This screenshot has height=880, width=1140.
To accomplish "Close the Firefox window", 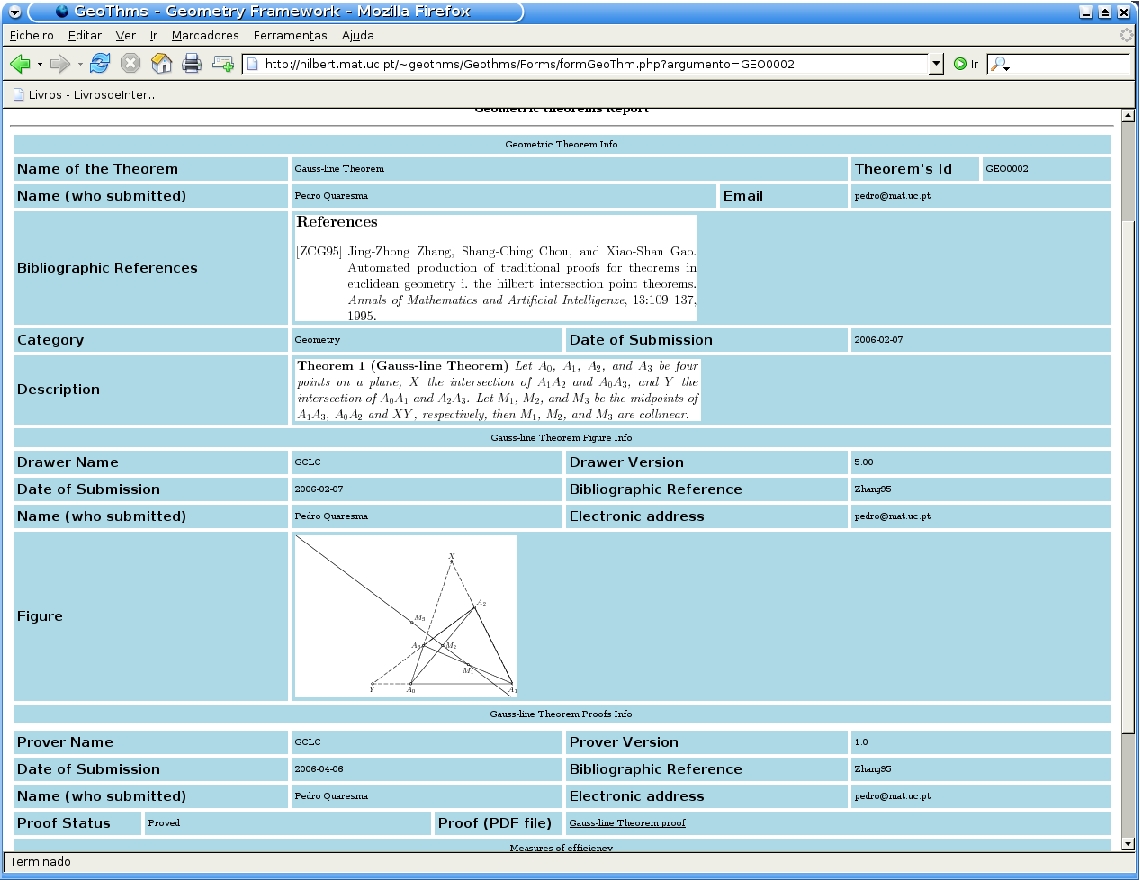I will [x=1123, y=12].
